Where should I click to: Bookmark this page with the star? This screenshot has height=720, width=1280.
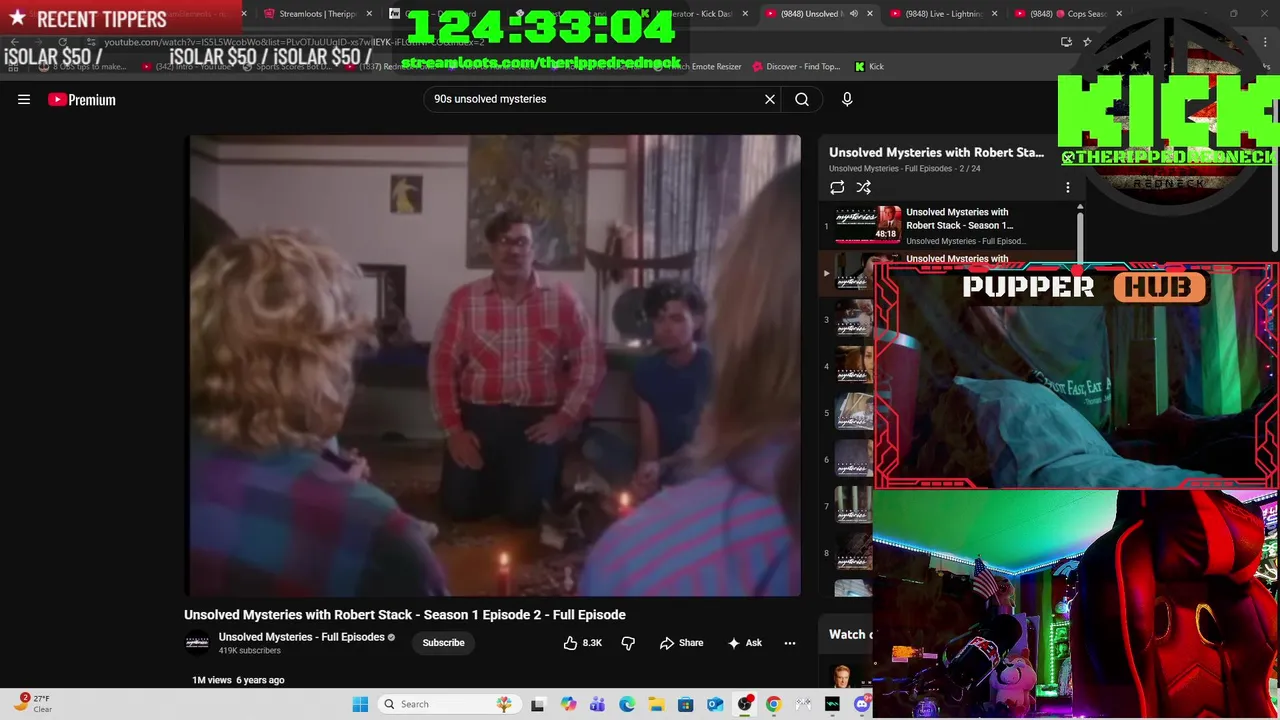click(1087, 42)
